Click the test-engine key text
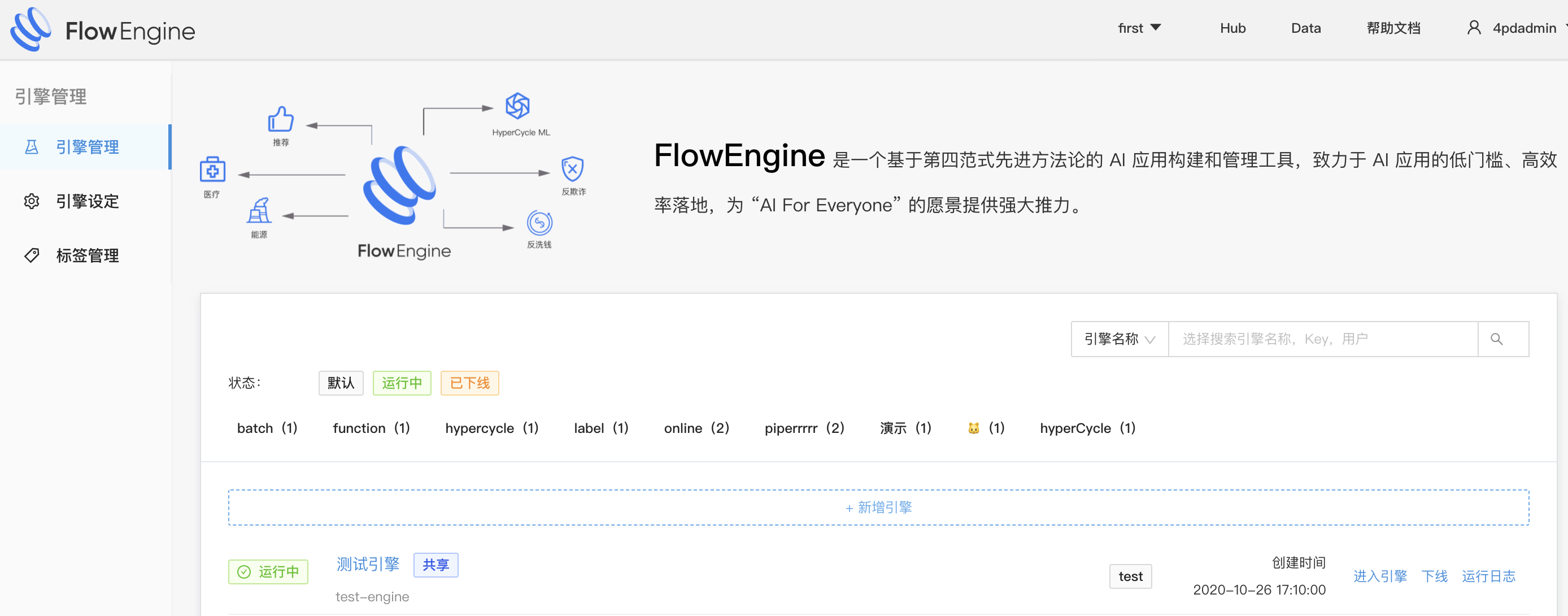The width and height of the screenshot is (1568, 616). [x=372, y=596]
